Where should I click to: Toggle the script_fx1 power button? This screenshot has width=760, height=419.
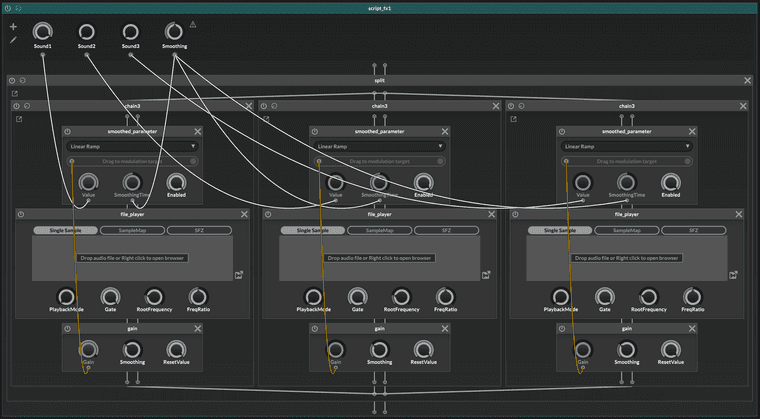8,8
